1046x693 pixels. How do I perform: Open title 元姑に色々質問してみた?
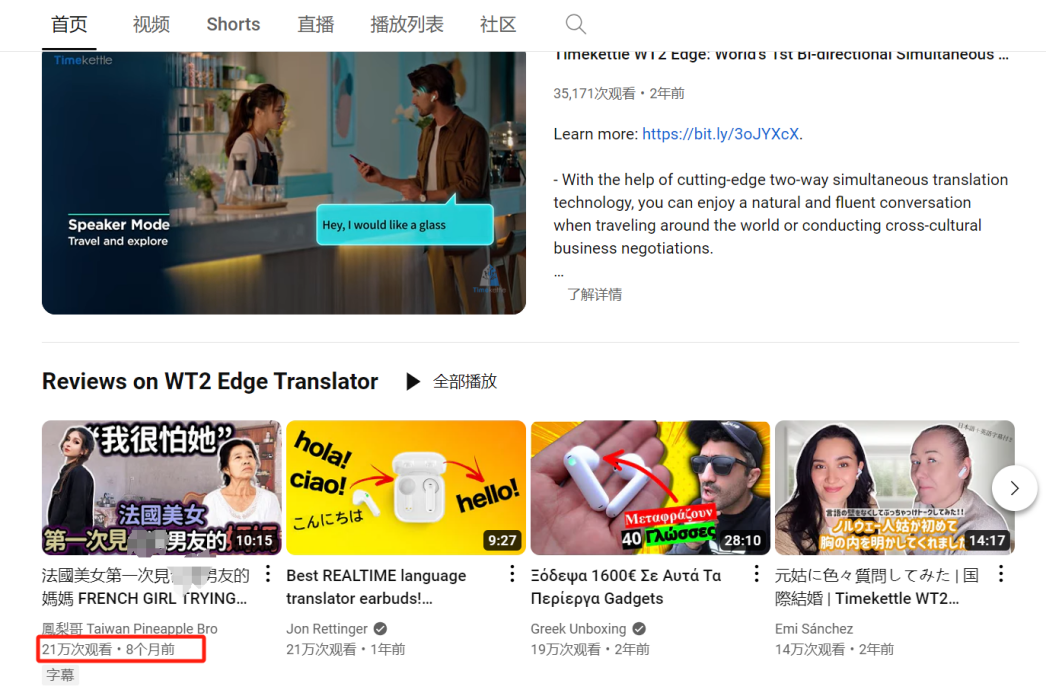[877, 587]
